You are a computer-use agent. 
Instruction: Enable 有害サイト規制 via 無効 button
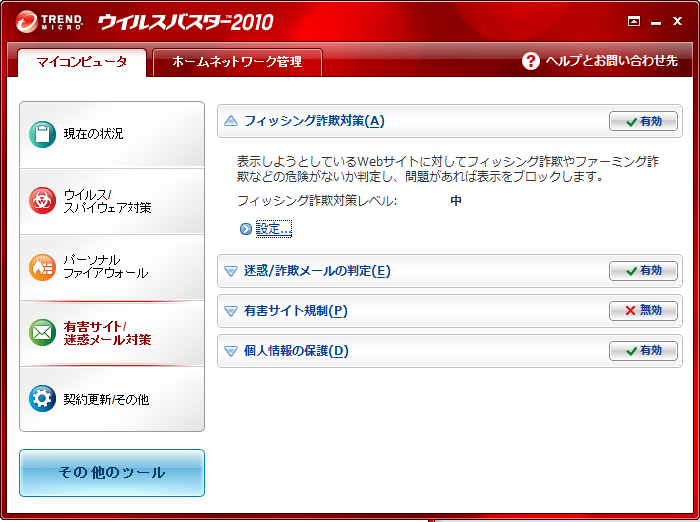click(x=643, y=310)
